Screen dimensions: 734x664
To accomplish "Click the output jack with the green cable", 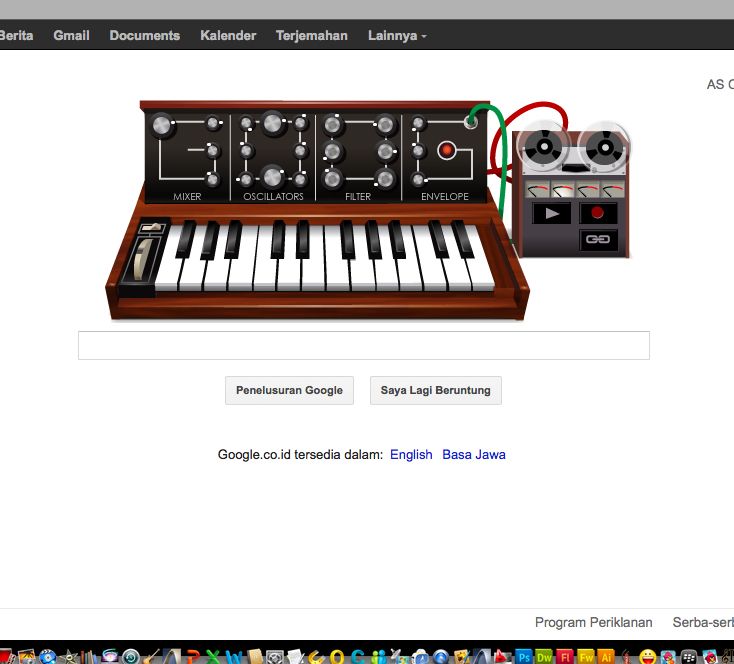I will [x=471, y=122].
